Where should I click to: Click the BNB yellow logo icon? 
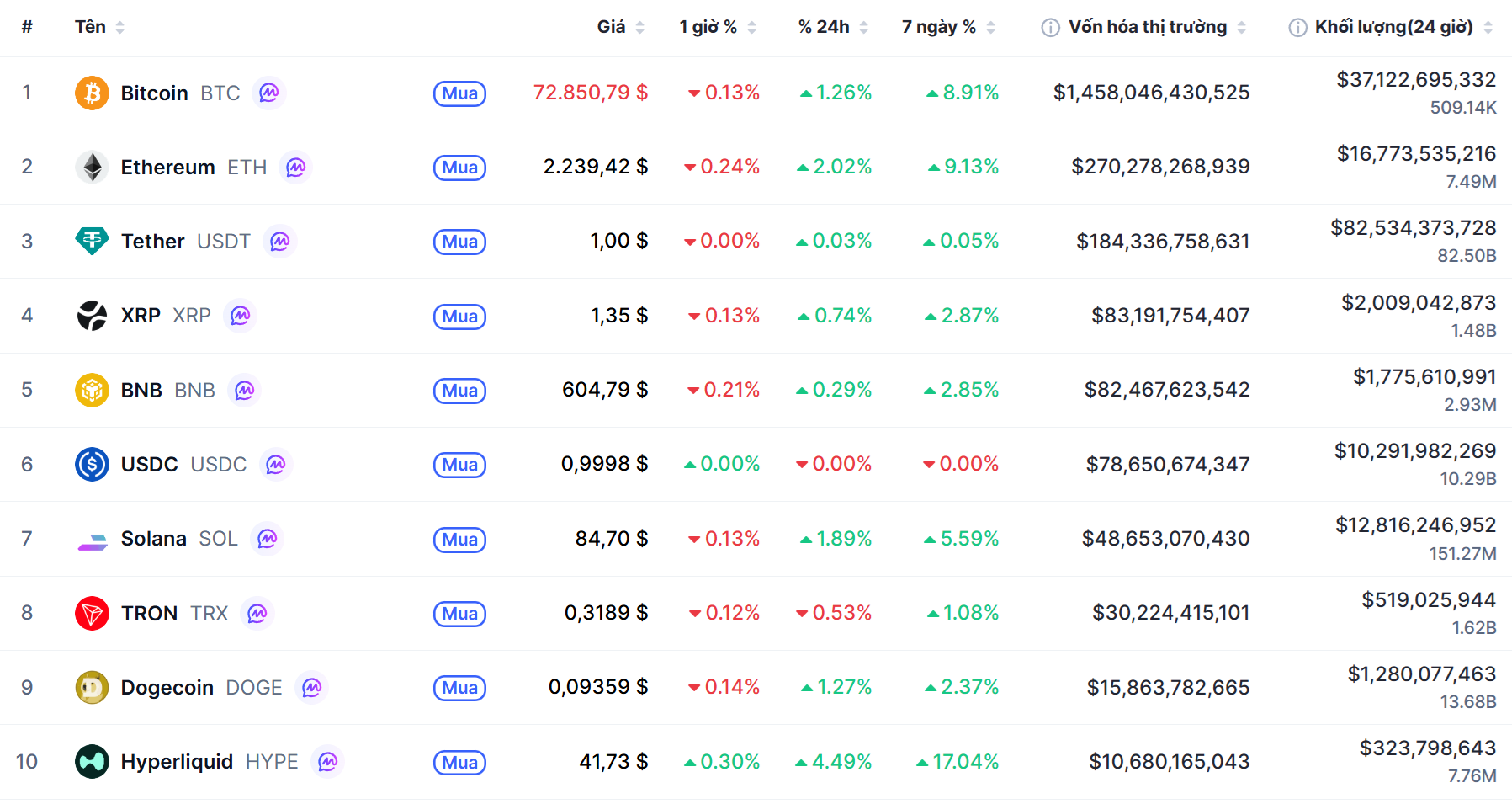[x=92, y=390]
